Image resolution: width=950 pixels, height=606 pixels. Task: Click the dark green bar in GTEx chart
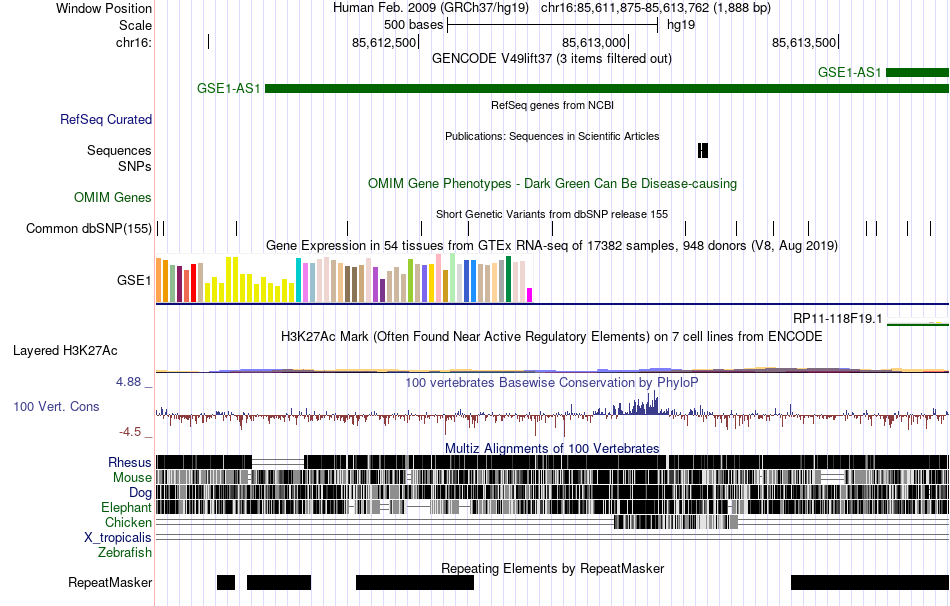point(508,279)
